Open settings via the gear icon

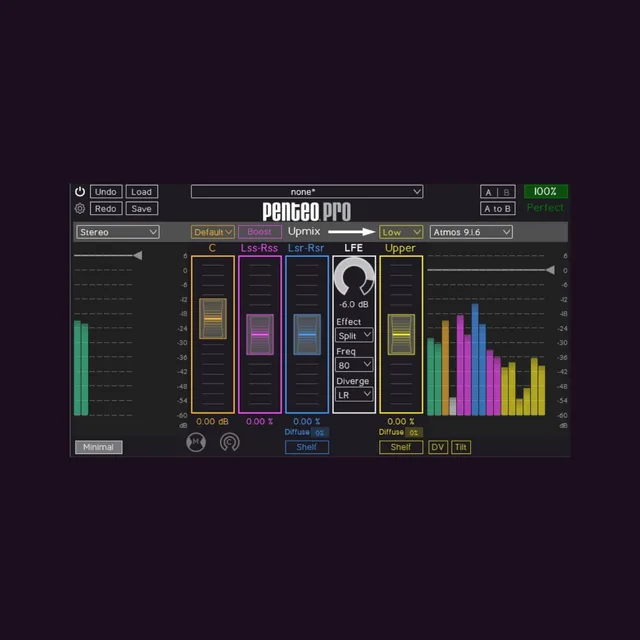coord(80,209)
